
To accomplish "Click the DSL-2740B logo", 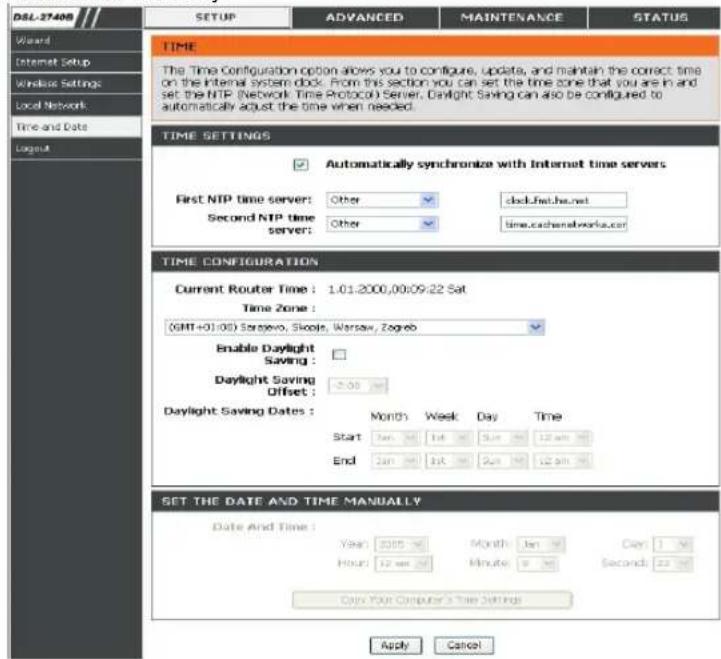I will 44,17.
